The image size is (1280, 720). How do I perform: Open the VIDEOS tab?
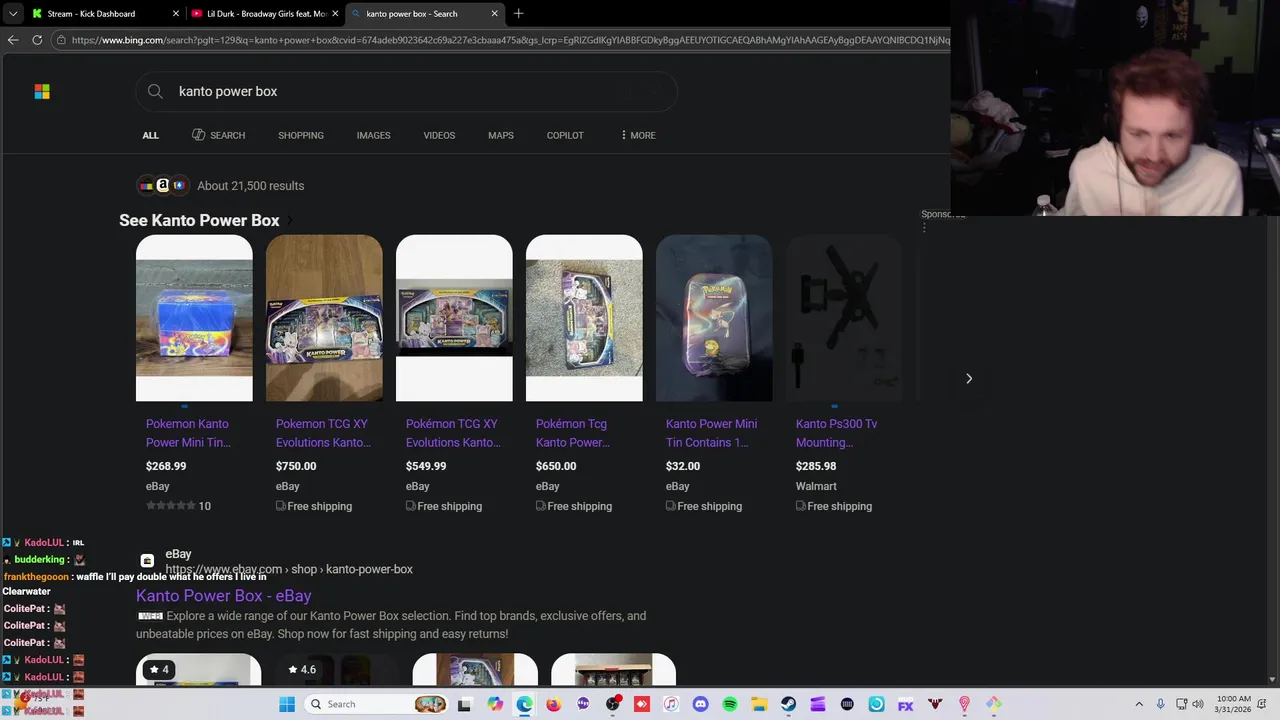click(439, 135)
